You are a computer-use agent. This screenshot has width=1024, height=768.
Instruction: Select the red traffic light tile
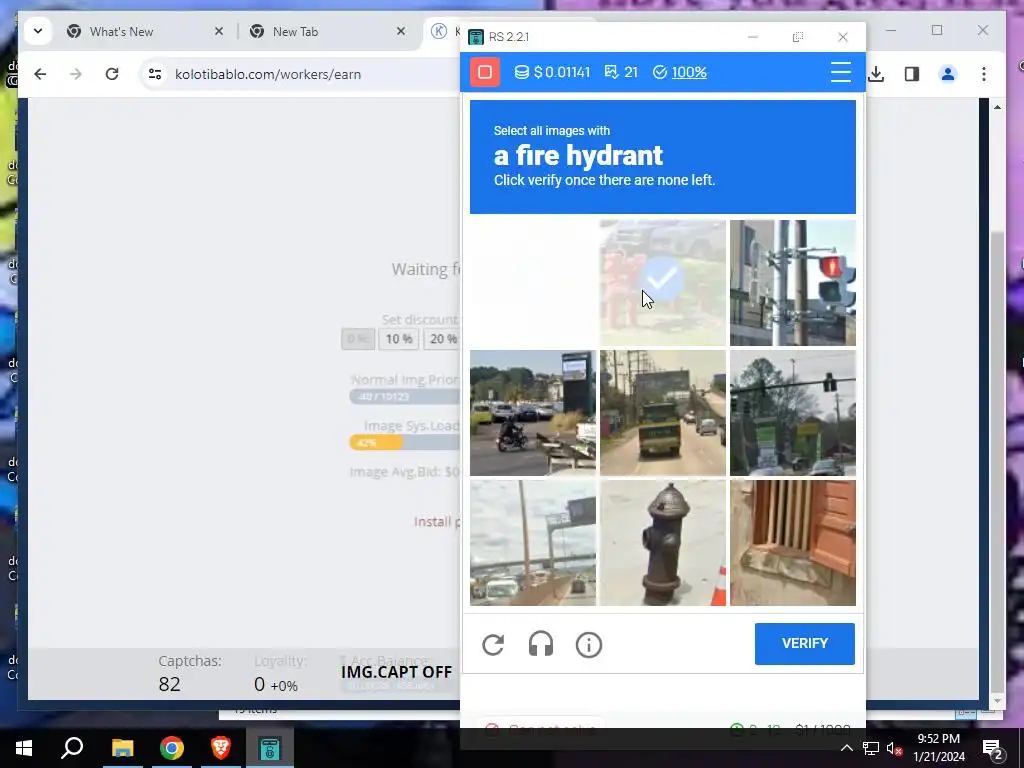792,282
